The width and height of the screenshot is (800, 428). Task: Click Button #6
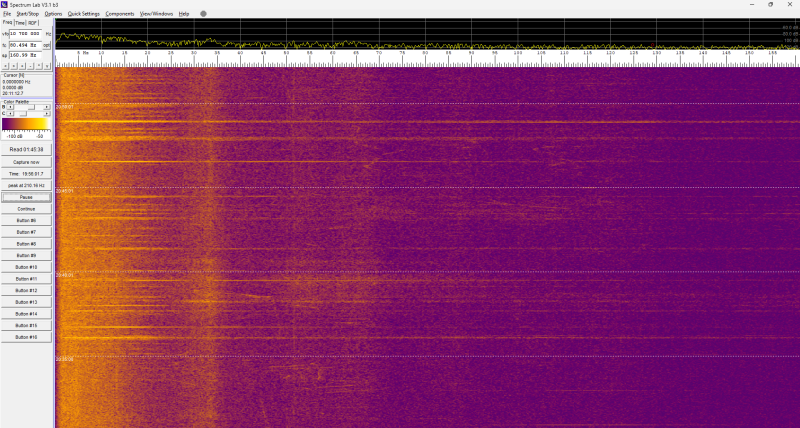[26, 220]
